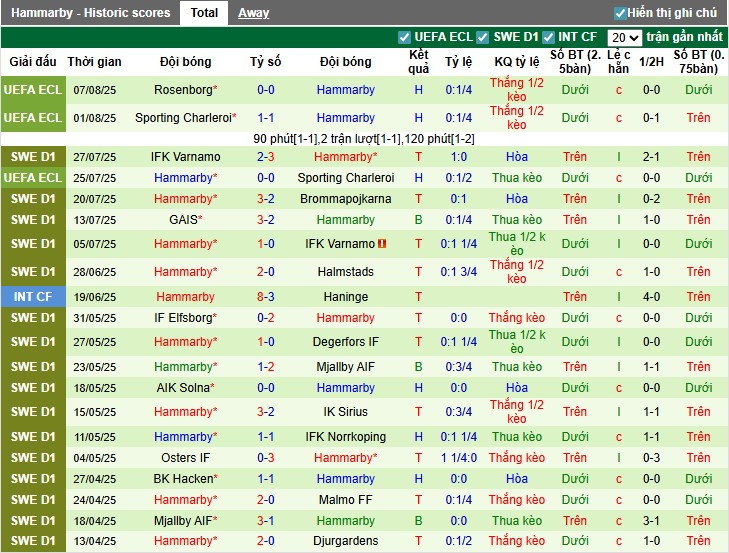Click the 1-2 score against Mjallby AIF on 23/05/25
This screenshot has width=729, height=553.
[x=265, y=366]
